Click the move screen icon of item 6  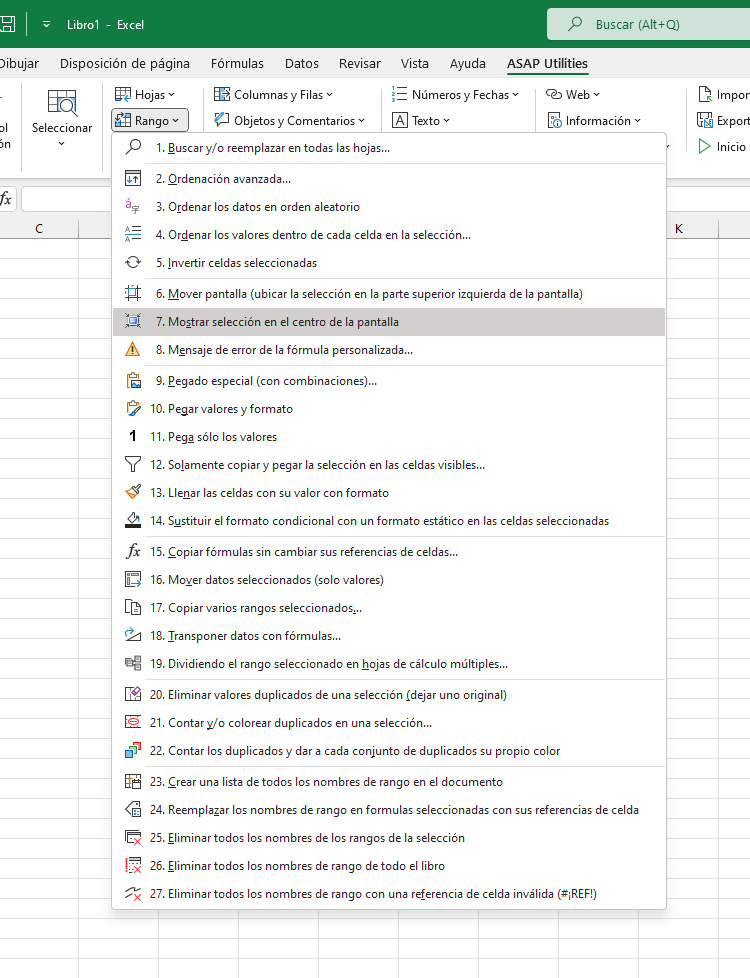pyautogui.click(x=133, y=293)
